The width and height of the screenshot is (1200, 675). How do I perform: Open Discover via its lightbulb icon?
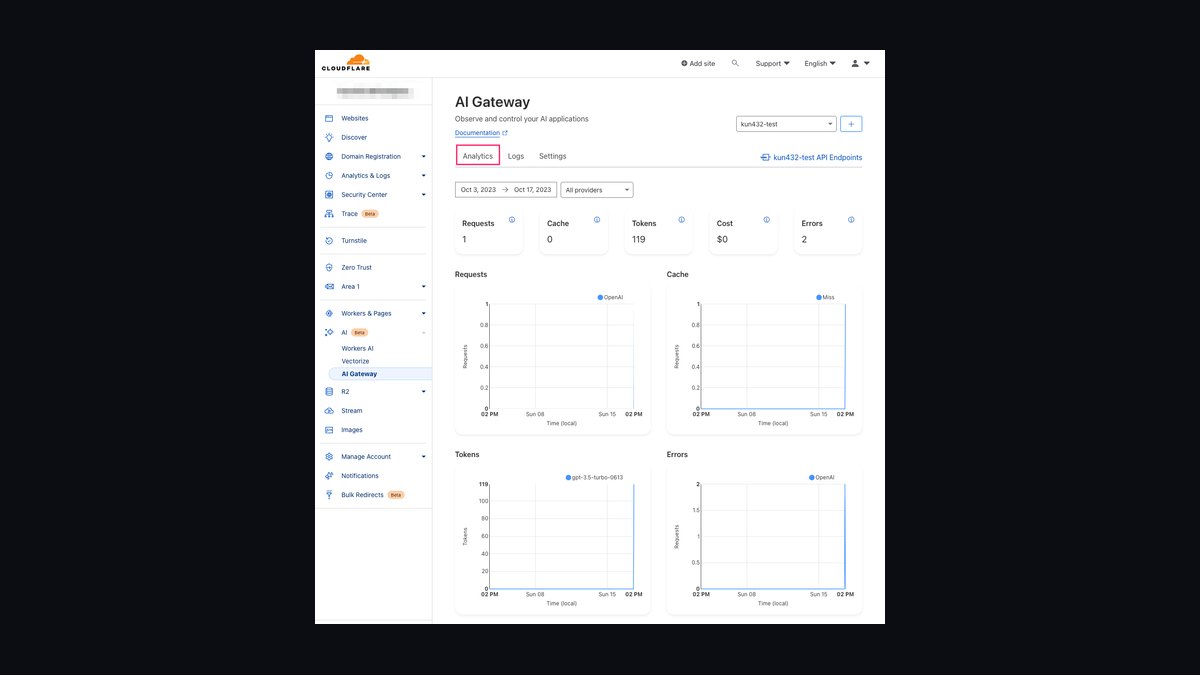[x=329, y=137]
